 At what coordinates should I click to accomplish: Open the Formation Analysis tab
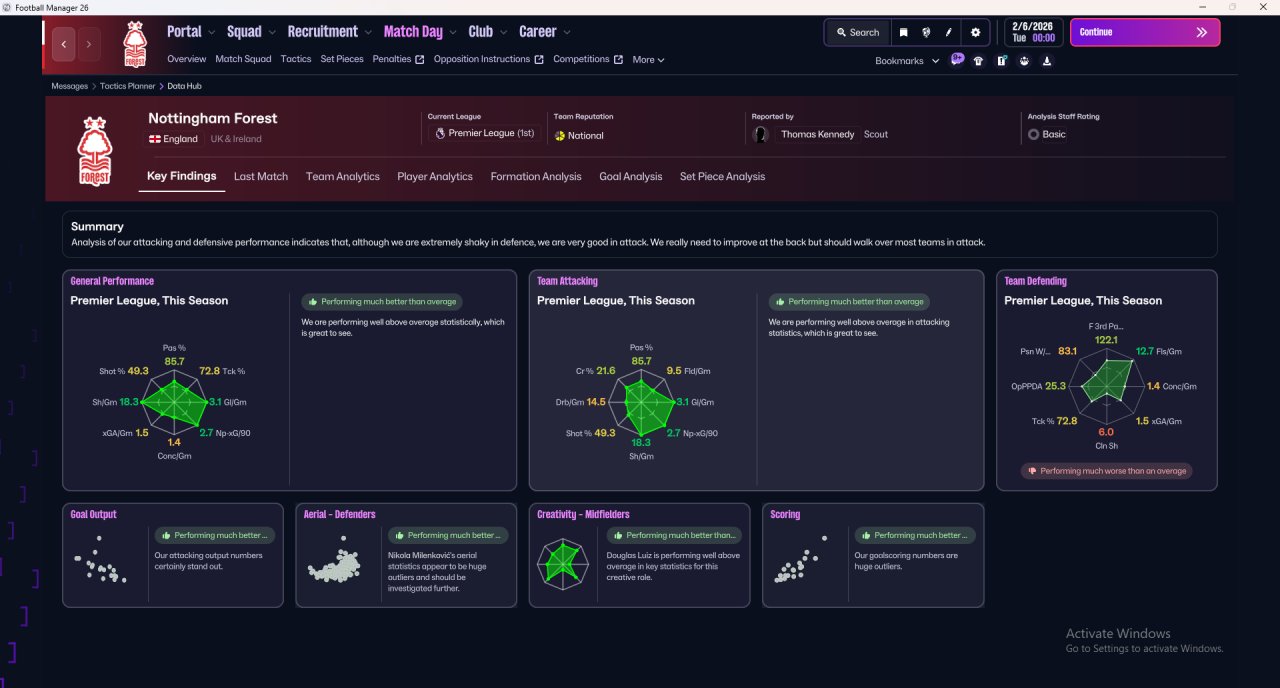[x=536, y=177]
